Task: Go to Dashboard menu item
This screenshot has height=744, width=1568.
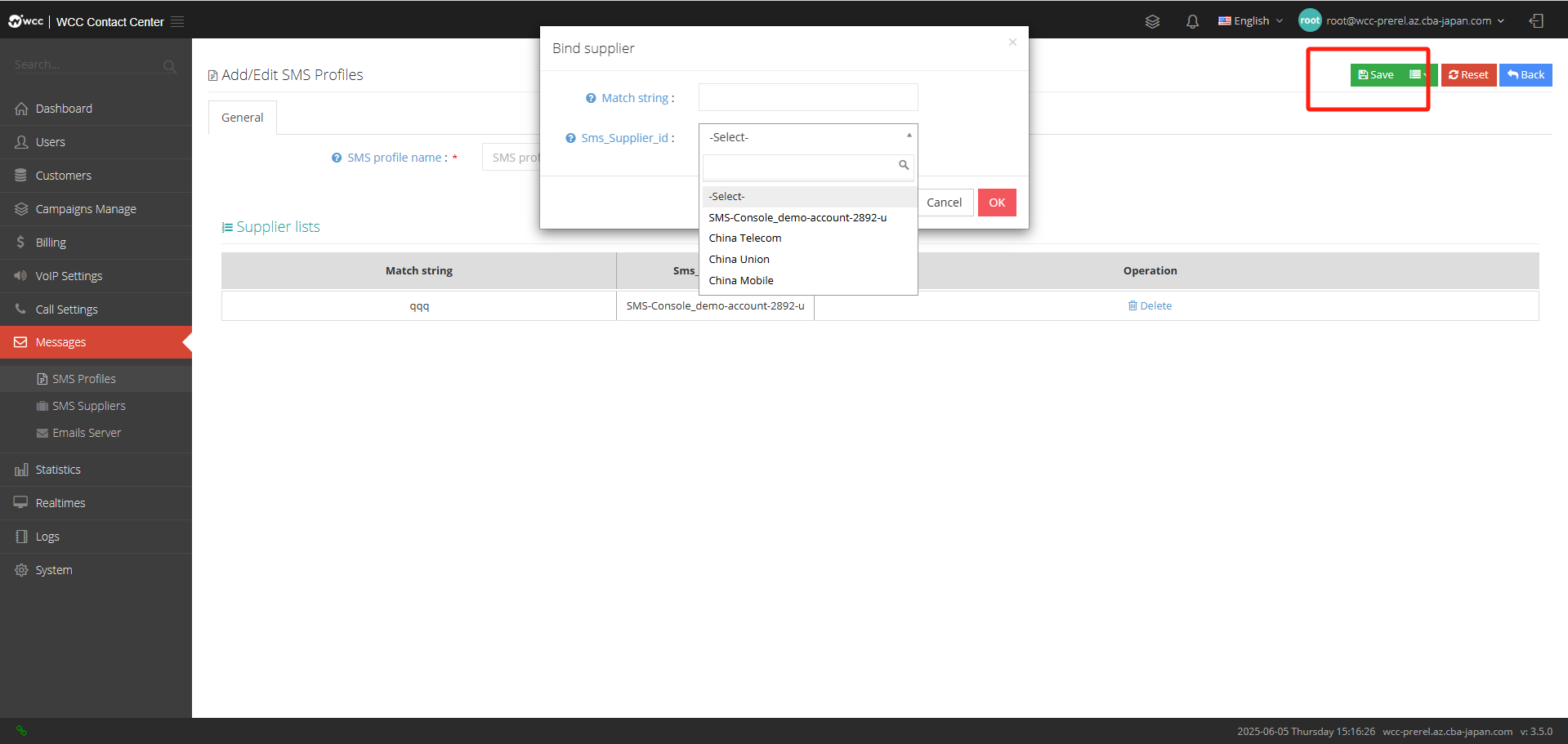Action: (96, 109)
